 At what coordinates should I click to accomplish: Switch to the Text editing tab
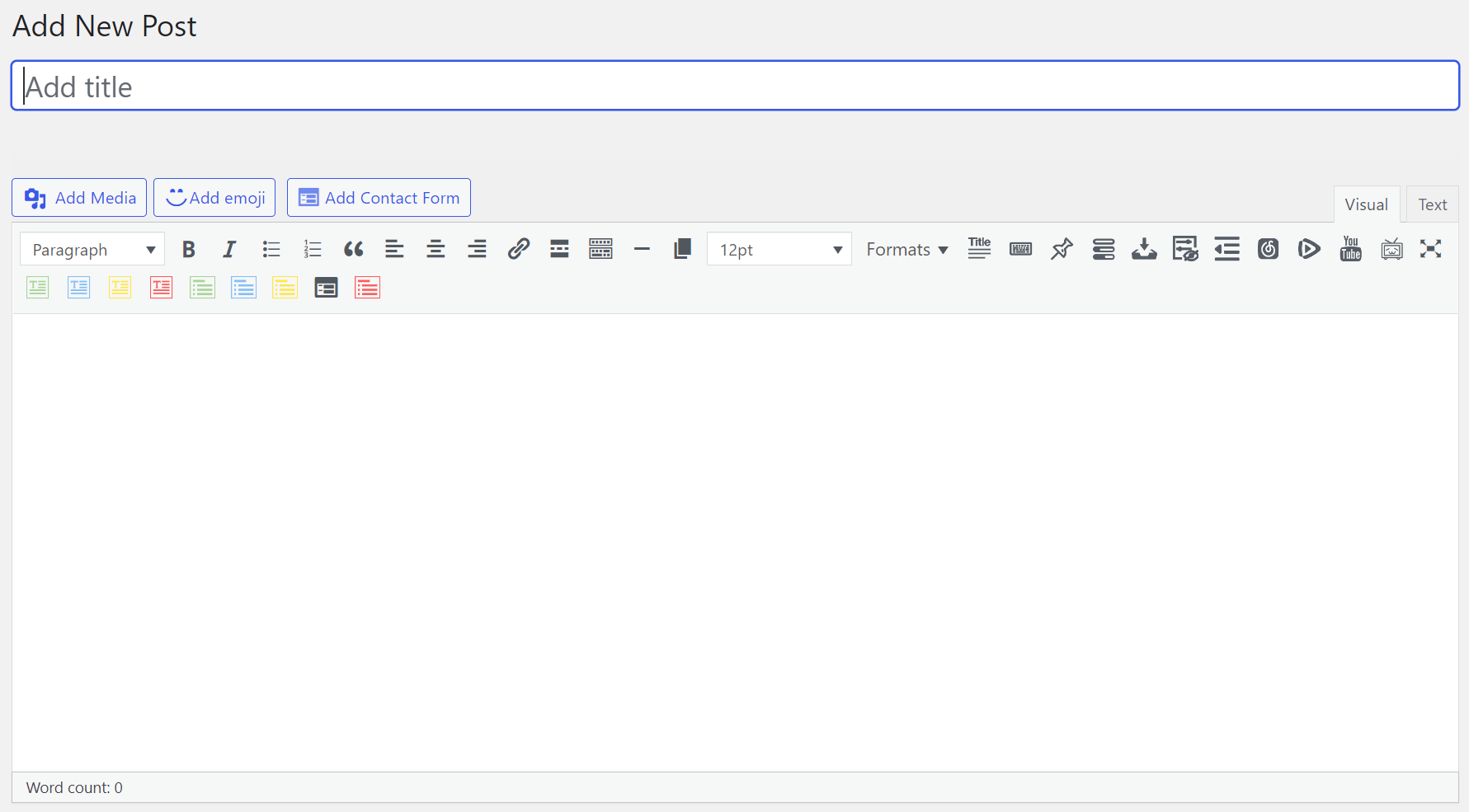(x=1432, y=204)
